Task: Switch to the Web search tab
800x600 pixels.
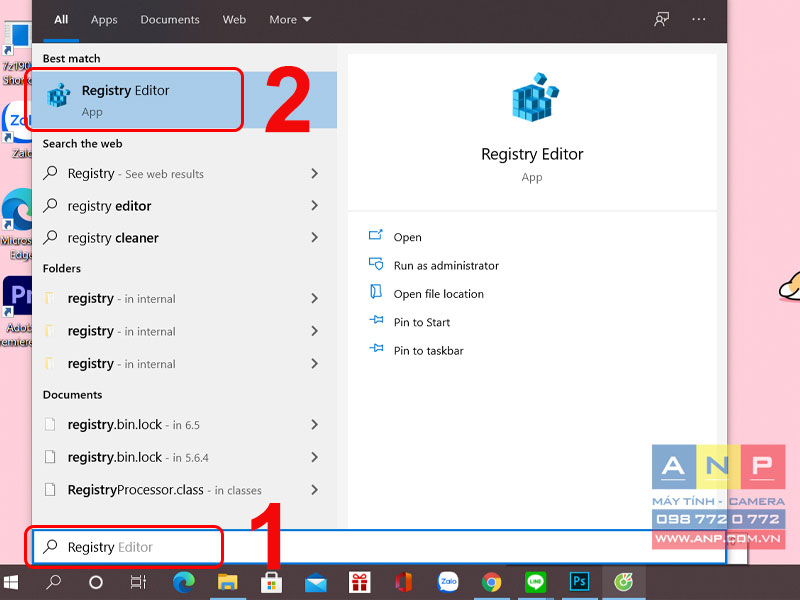Action: tap(234, 20)
